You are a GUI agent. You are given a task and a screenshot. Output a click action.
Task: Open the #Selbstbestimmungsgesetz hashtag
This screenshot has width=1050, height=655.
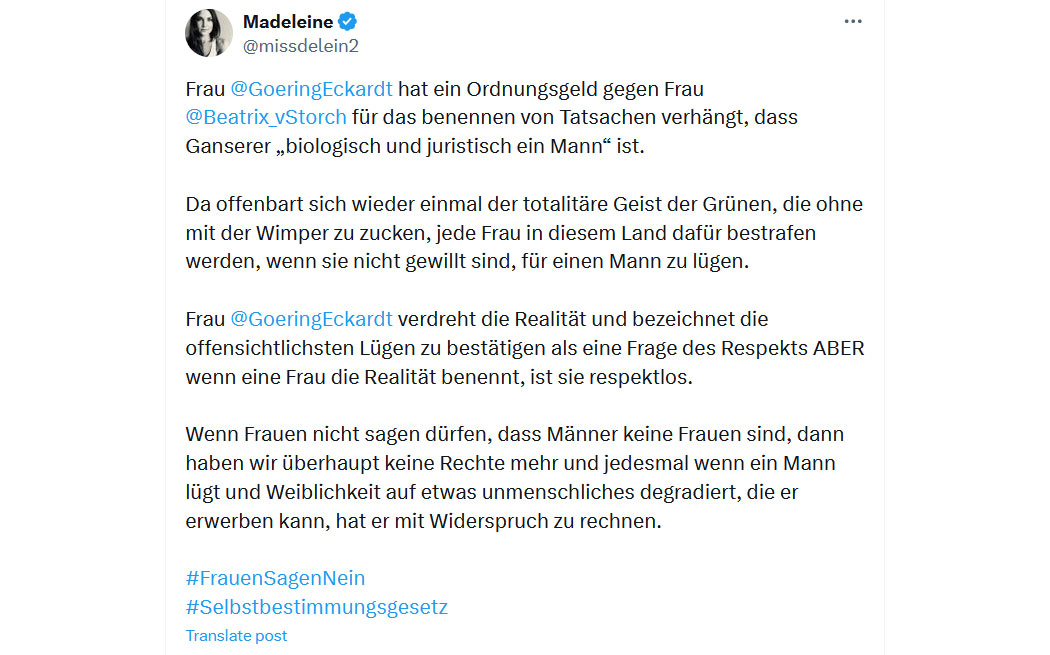click(x=317, y=607)
